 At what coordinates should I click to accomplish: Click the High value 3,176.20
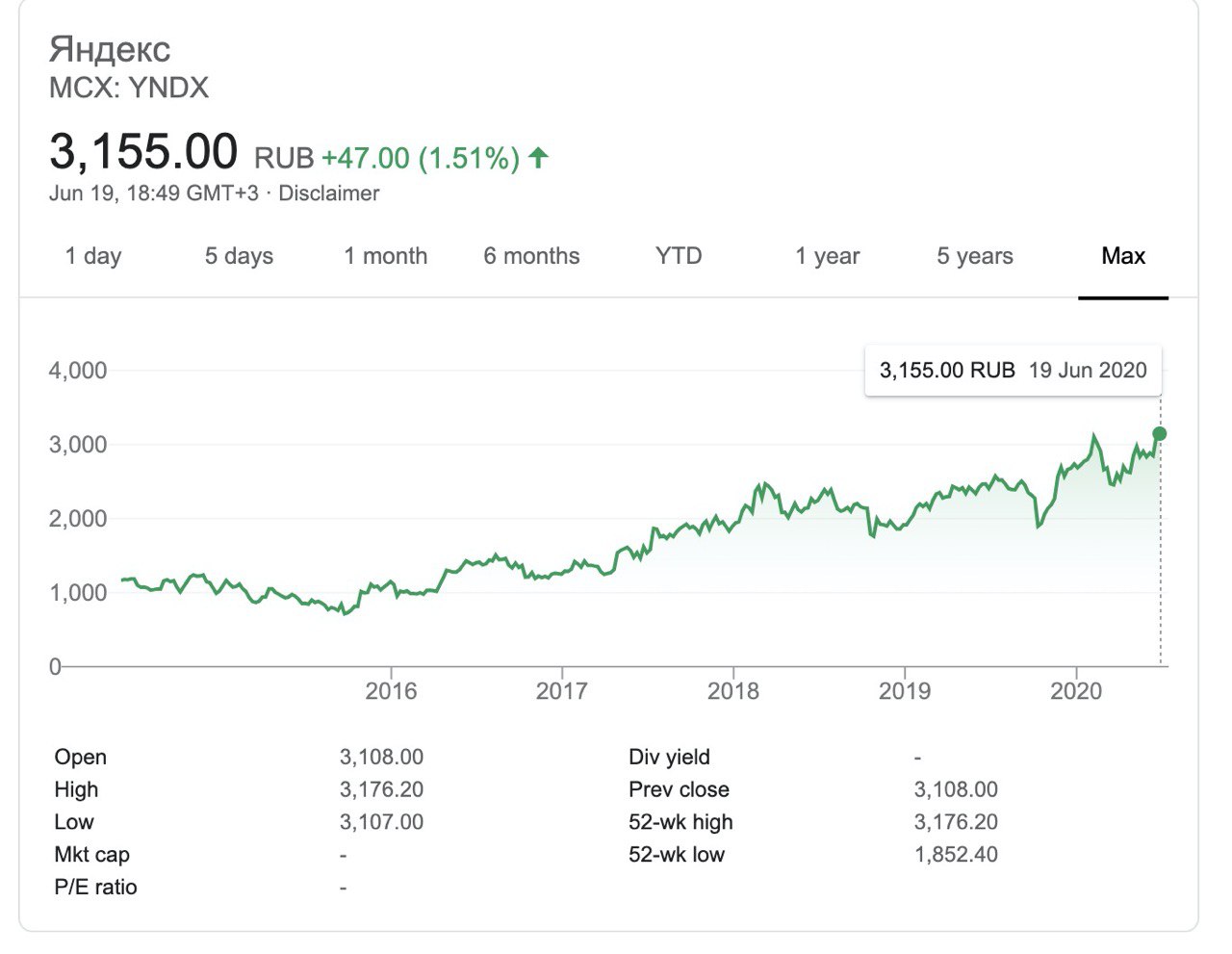381,790
